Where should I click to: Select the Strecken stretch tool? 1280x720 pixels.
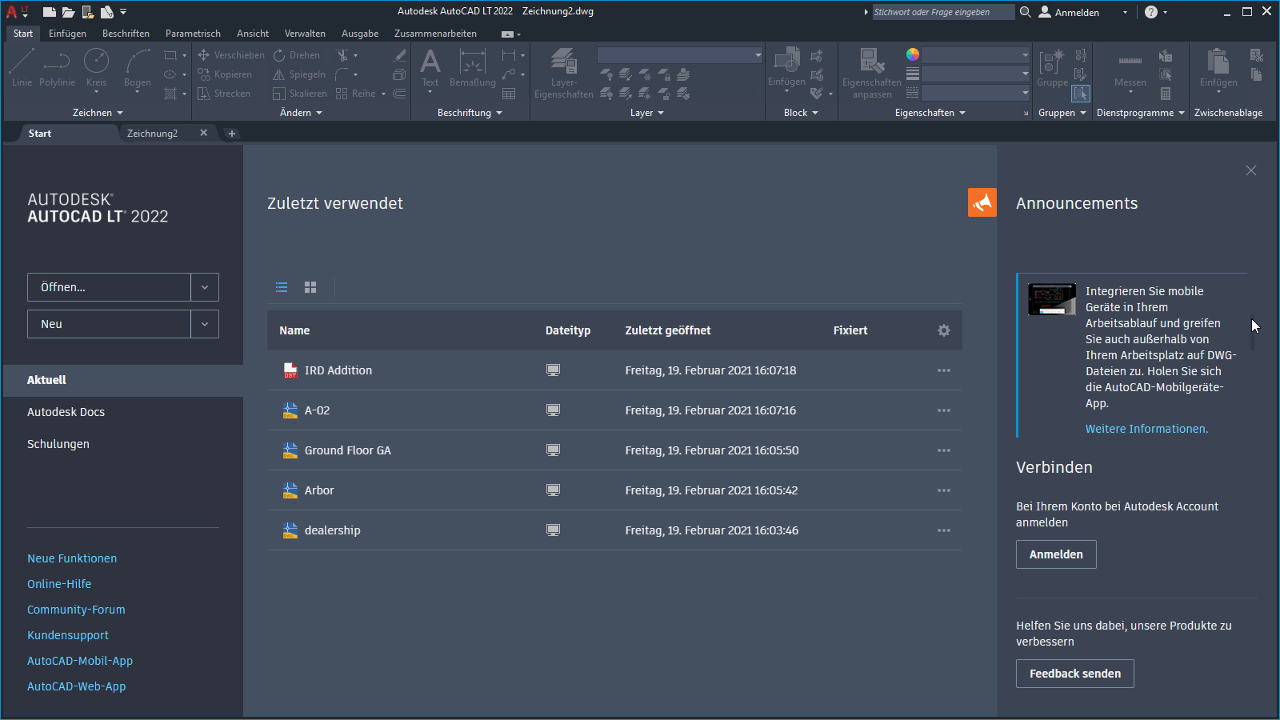[x=224, y=94]
